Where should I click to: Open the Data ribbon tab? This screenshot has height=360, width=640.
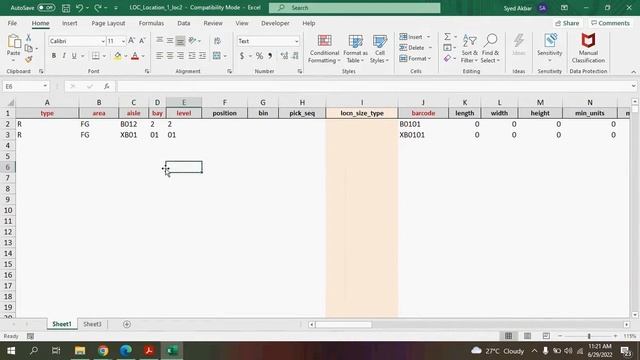tap(184, 23)
